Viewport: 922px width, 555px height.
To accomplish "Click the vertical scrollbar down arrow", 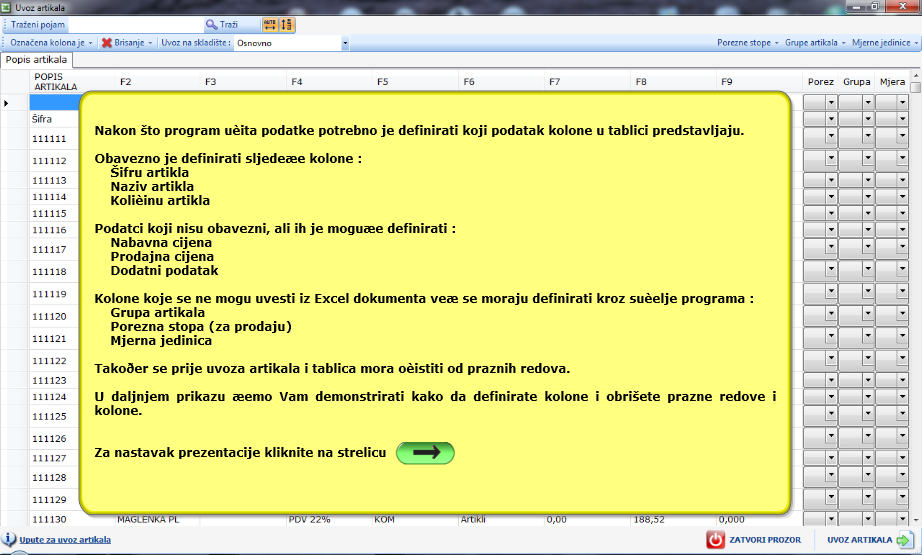I will point(916,520).
